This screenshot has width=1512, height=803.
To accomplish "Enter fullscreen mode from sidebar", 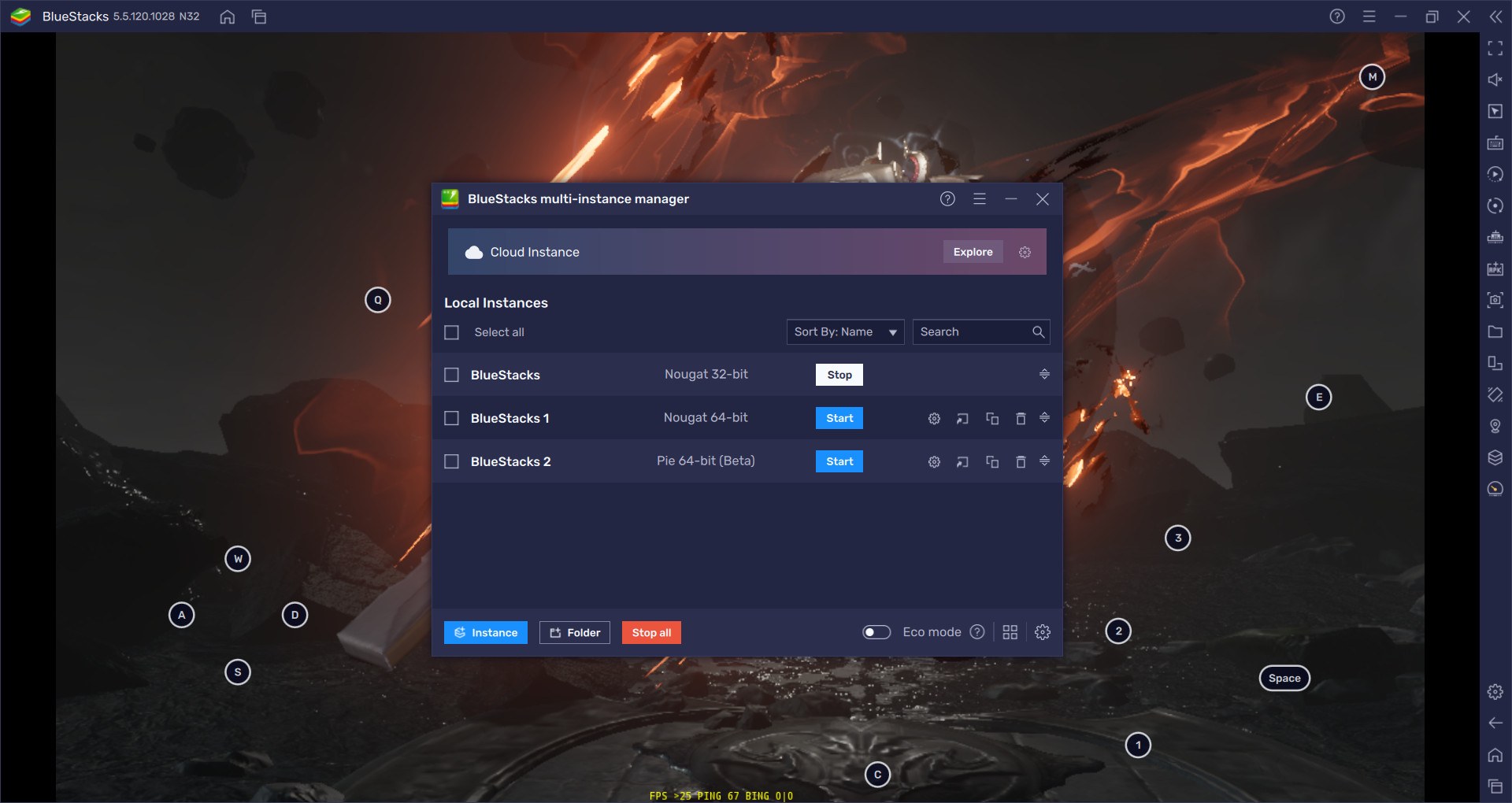I will [x=1495, y=49].
